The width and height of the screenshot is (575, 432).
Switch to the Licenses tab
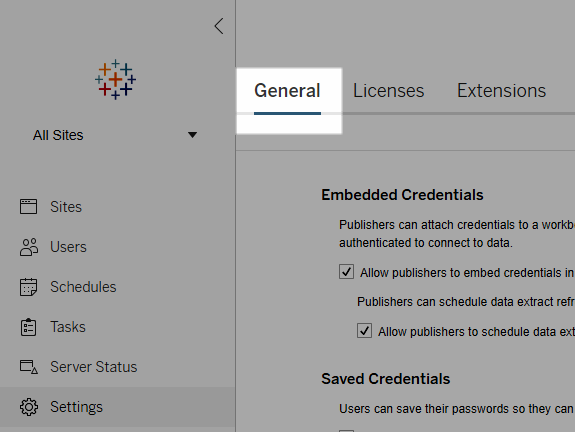tap(388, 91)
